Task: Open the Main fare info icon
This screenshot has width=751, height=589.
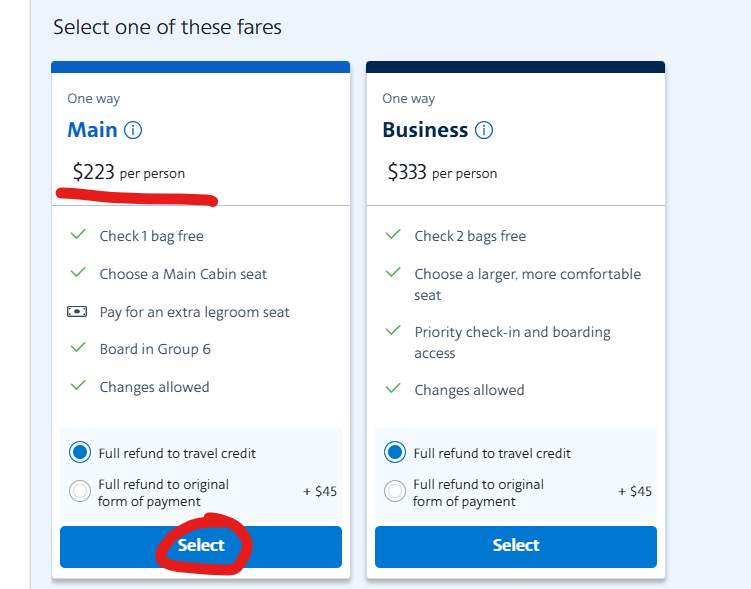Action: pos(134,130)
